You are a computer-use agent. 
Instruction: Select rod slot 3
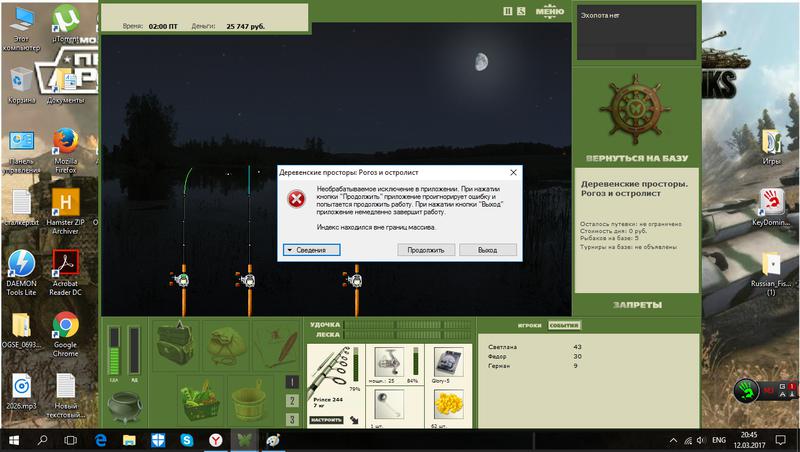tap(292, 420)
